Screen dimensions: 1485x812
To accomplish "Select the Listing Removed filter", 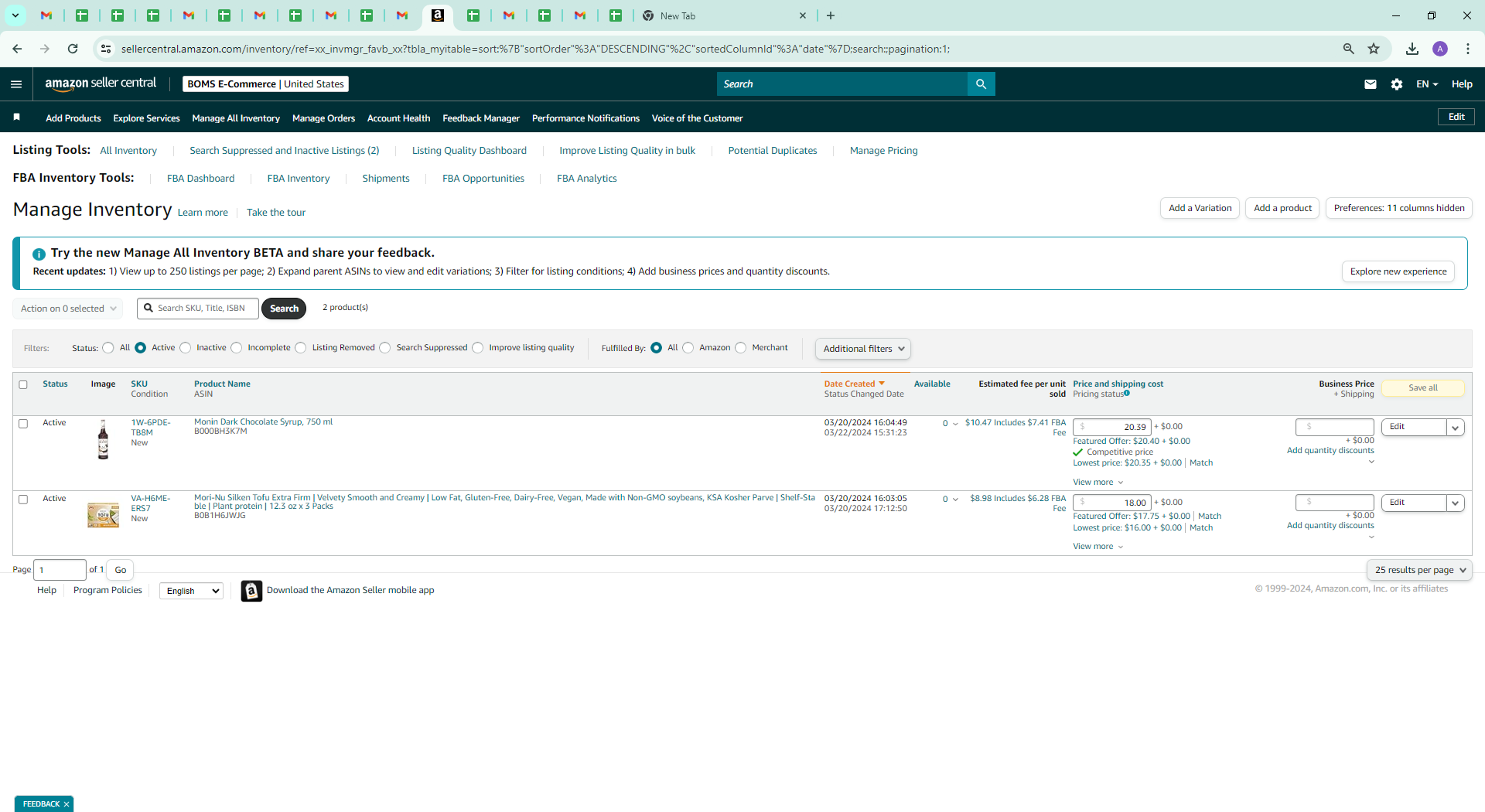I will (x=301, y=348).
